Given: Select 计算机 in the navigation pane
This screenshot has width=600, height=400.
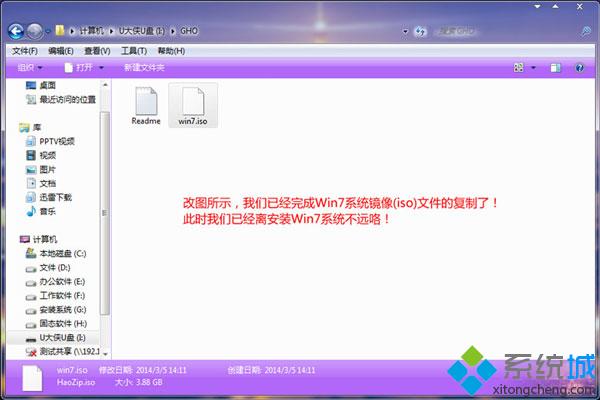Looking at the screenshot, I should [x=38, y=240].
